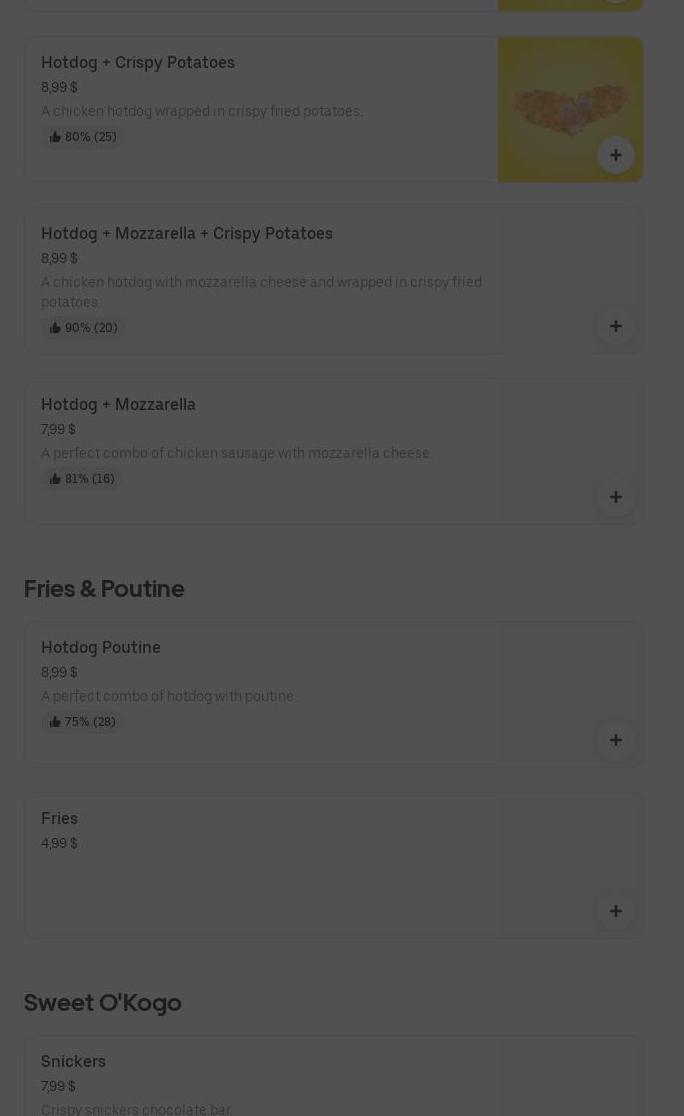Open the Snickers item title
Viewport: 684px width, 1116px height.
point(73,1061)
